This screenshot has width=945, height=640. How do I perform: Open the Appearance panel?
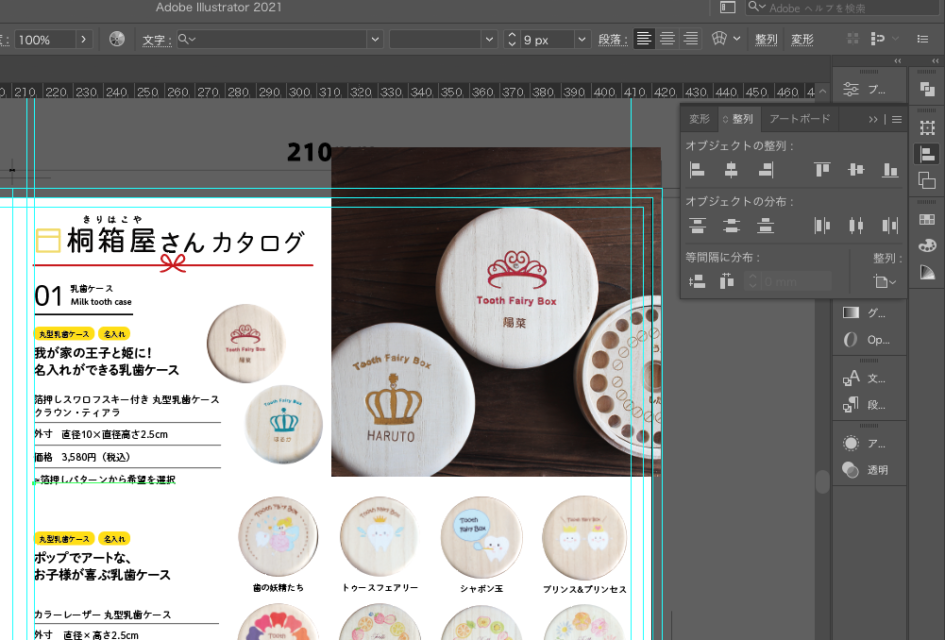[x=865, y=444]
